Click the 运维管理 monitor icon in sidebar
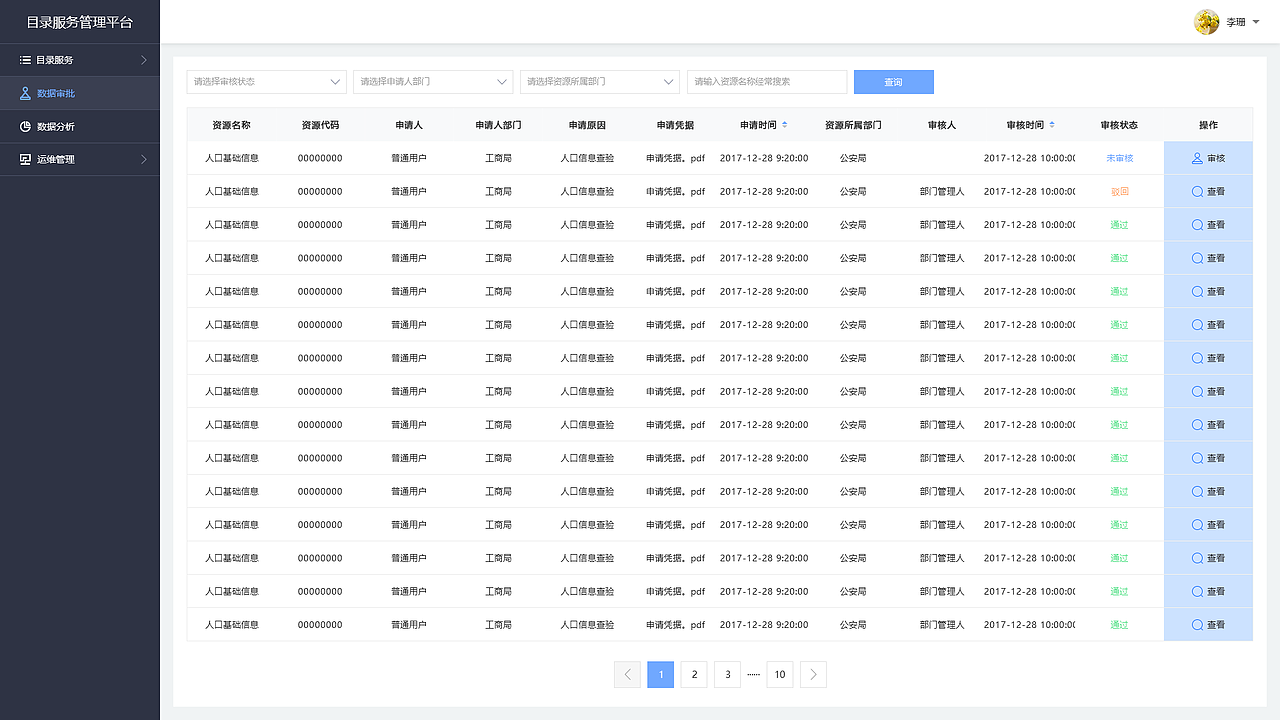 26,159
